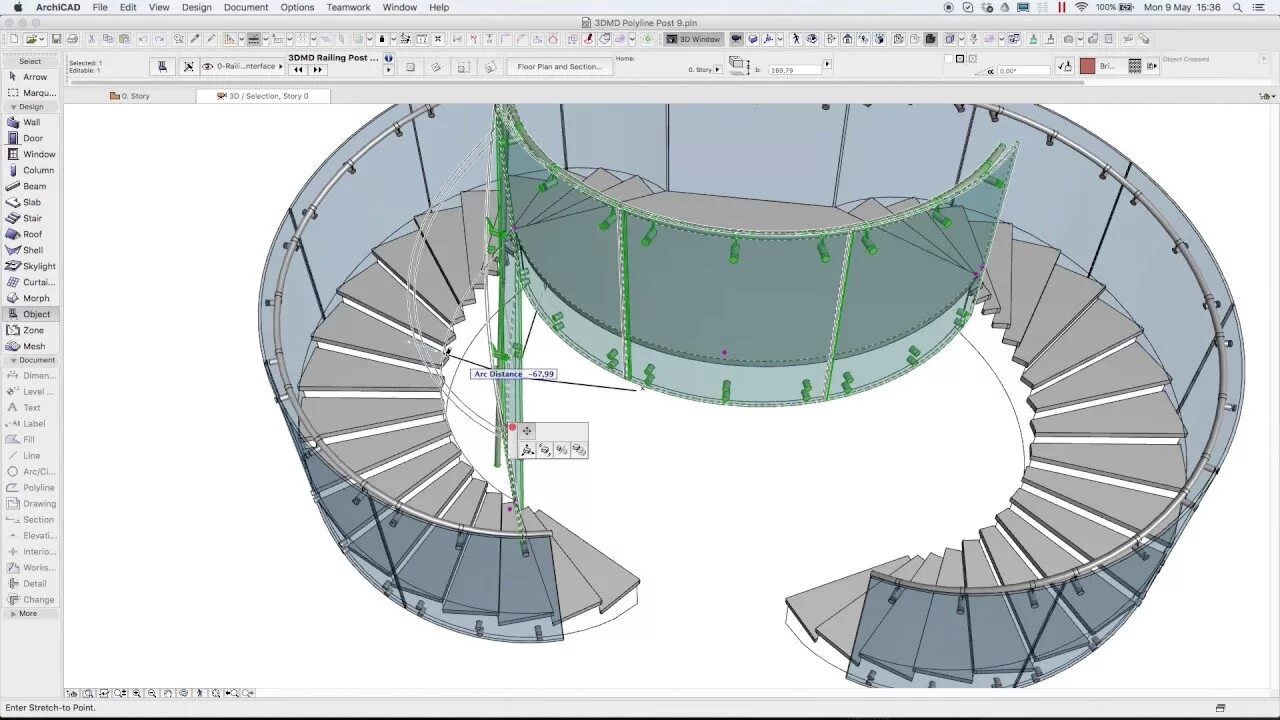Click the rotation angle field 0,00°
The height and width of the screenshot is (720, 1280).
pos(1023,71)
